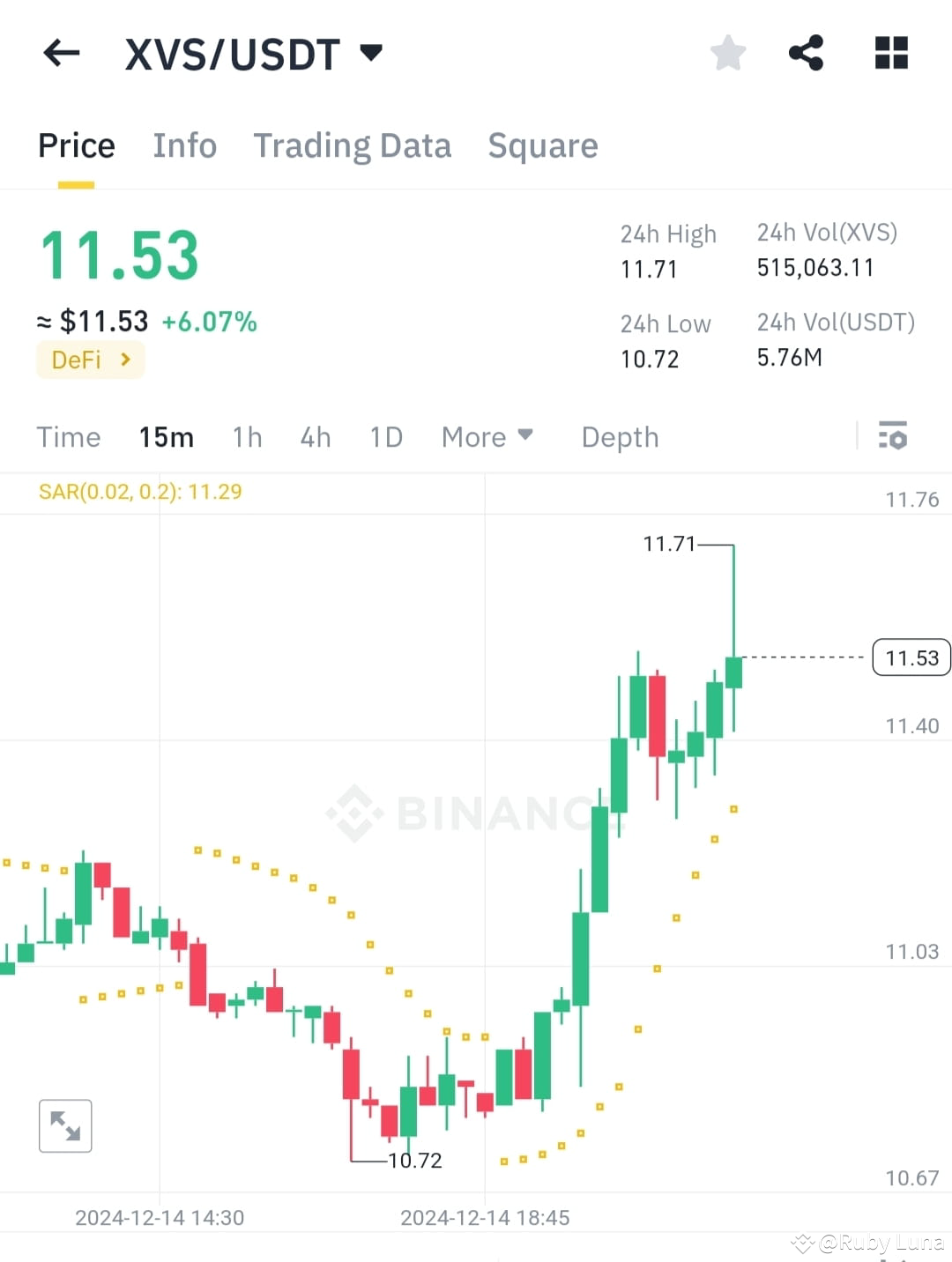The width and height of the screenshot is (952, 1262).
Task: Open the DeFi category link
Action: [x=90, y=360]
